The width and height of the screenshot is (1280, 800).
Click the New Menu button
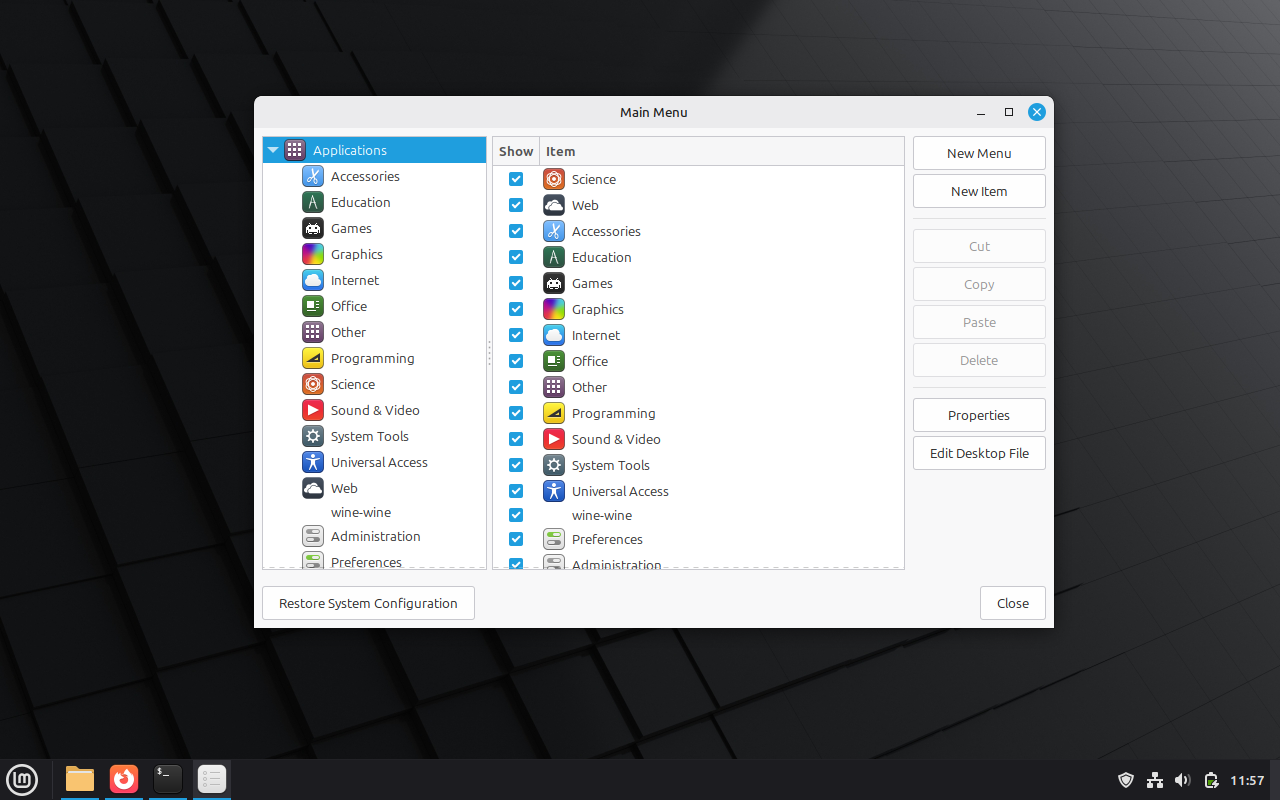click(x=979, y=153)
